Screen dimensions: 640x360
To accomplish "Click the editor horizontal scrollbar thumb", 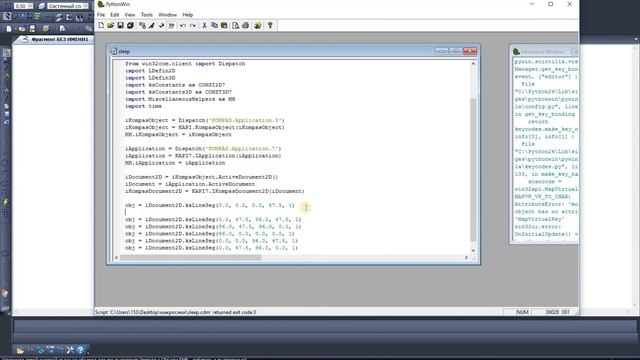I will (x=191, y=258).
